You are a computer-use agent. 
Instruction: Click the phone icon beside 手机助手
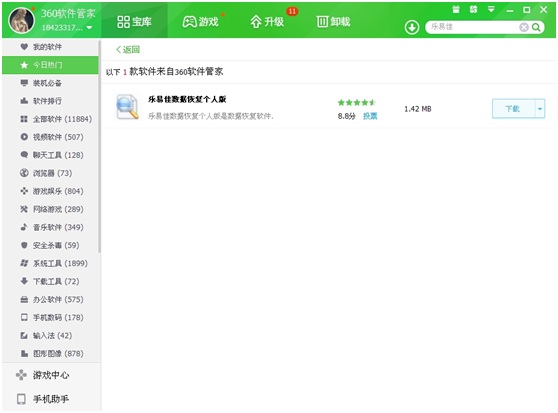pyautogui.click(x=21, y=399)
